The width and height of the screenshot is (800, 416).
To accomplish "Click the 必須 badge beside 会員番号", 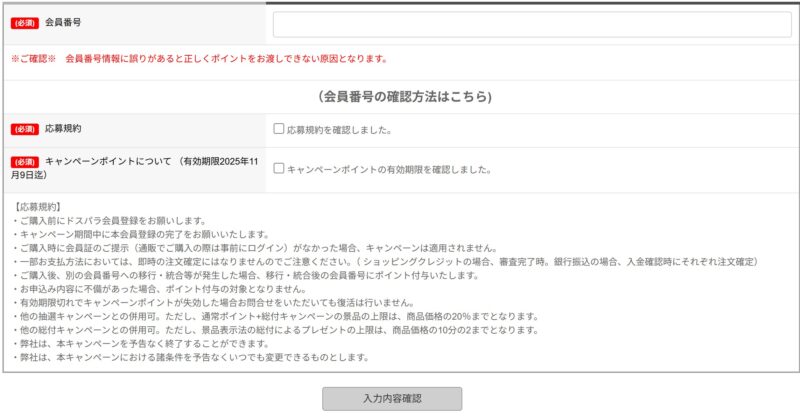I will (25, 23).
